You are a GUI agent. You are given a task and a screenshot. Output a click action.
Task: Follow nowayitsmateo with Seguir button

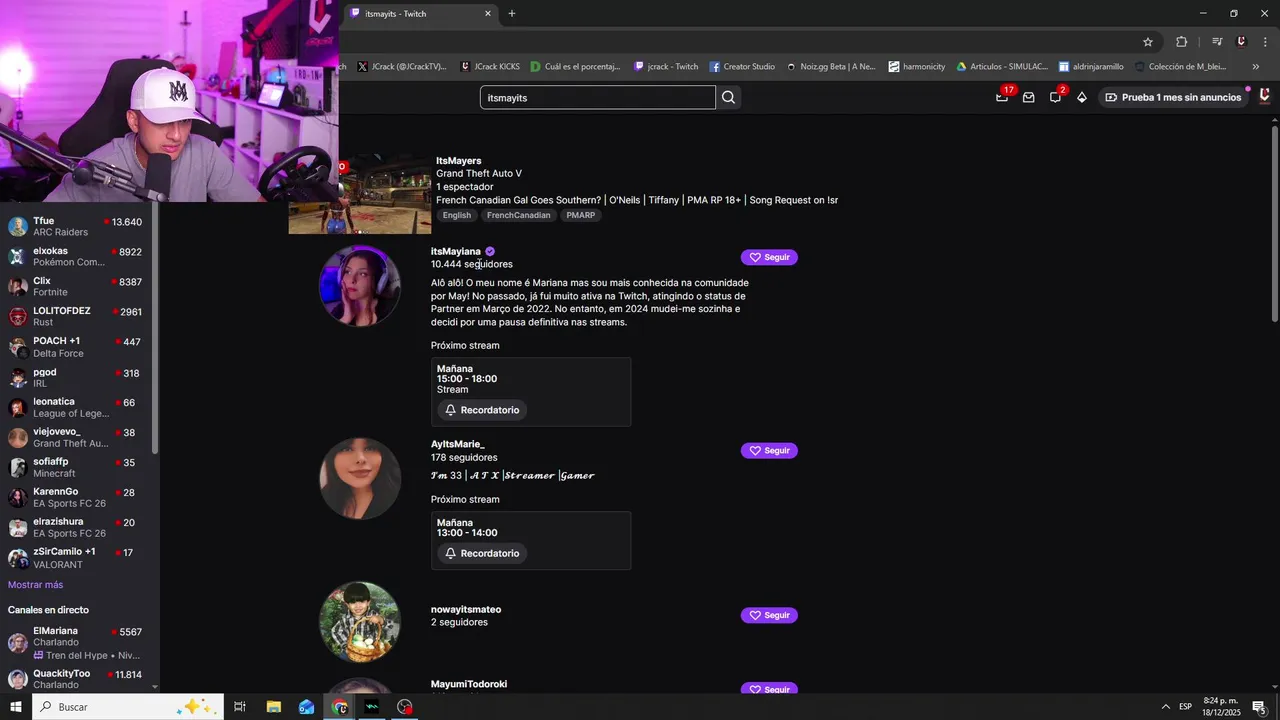(769, 615)
